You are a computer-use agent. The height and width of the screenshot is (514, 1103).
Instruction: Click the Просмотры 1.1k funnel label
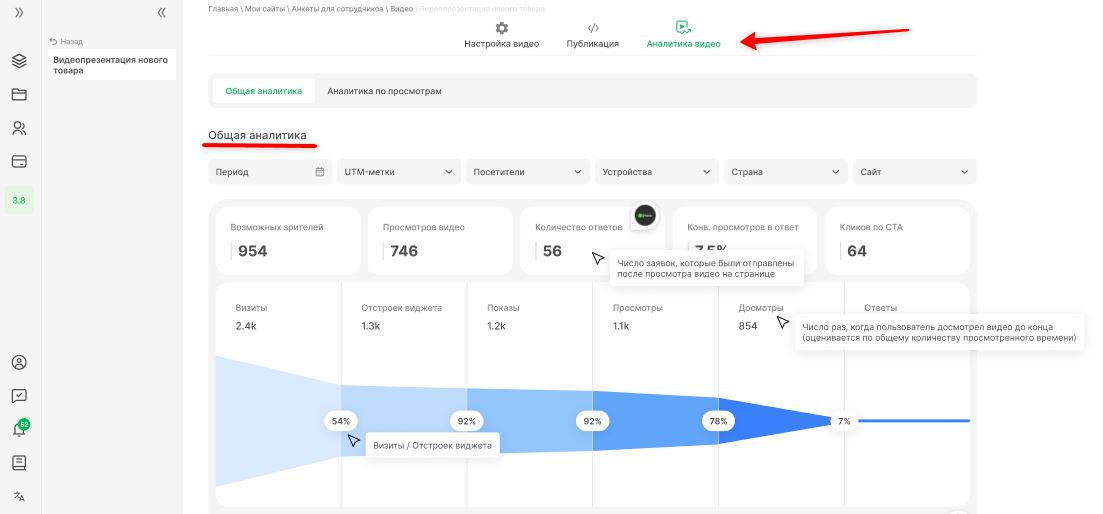click(x=637, y=316)
